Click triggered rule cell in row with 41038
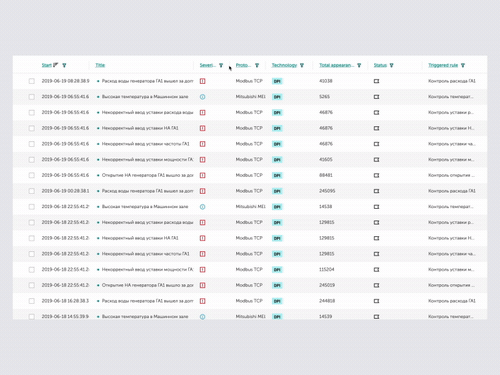The width and height of the screenshot is (500, 375). tap(452, 81)
